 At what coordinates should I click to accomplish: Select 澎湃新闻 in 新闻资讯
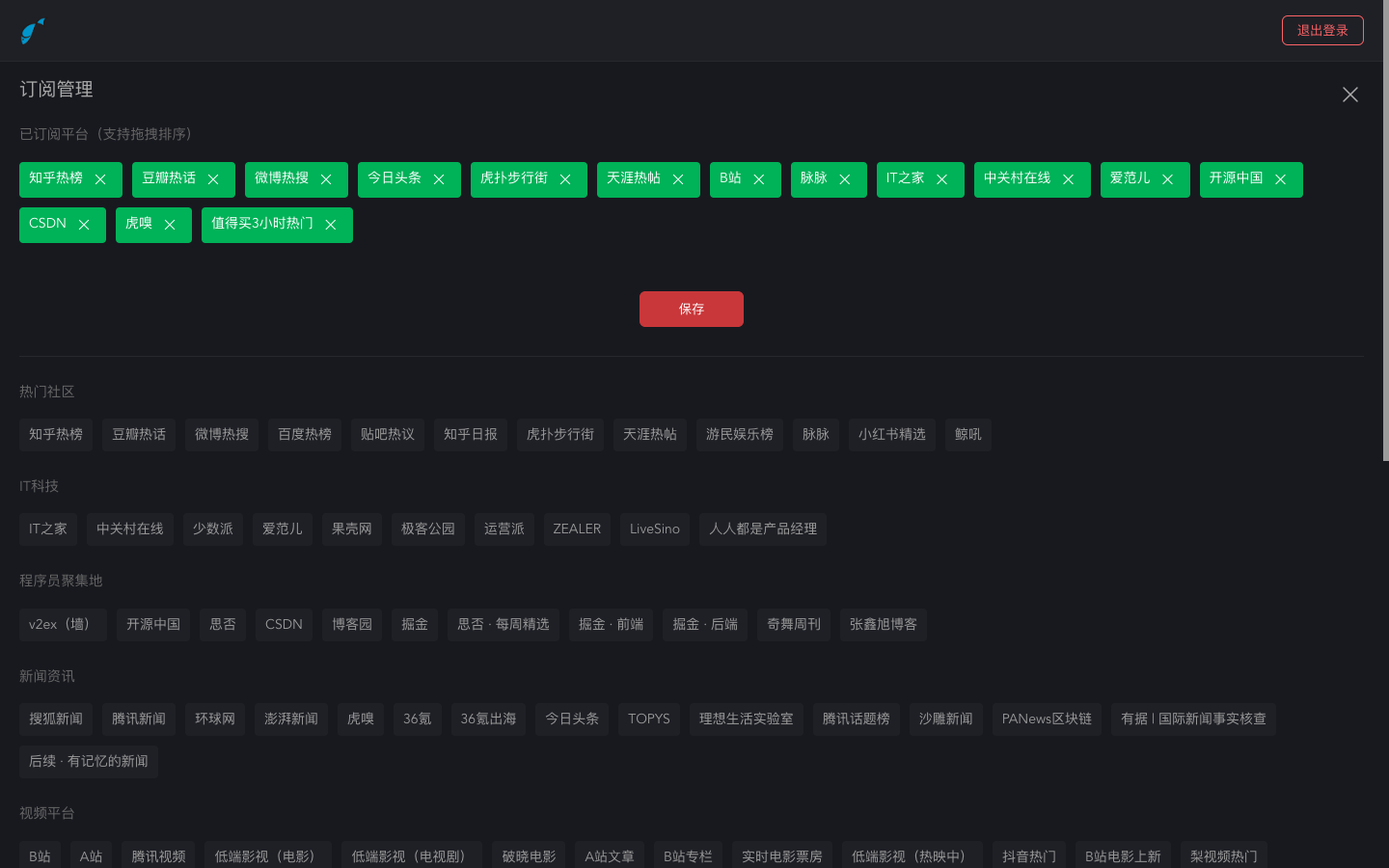291,719
